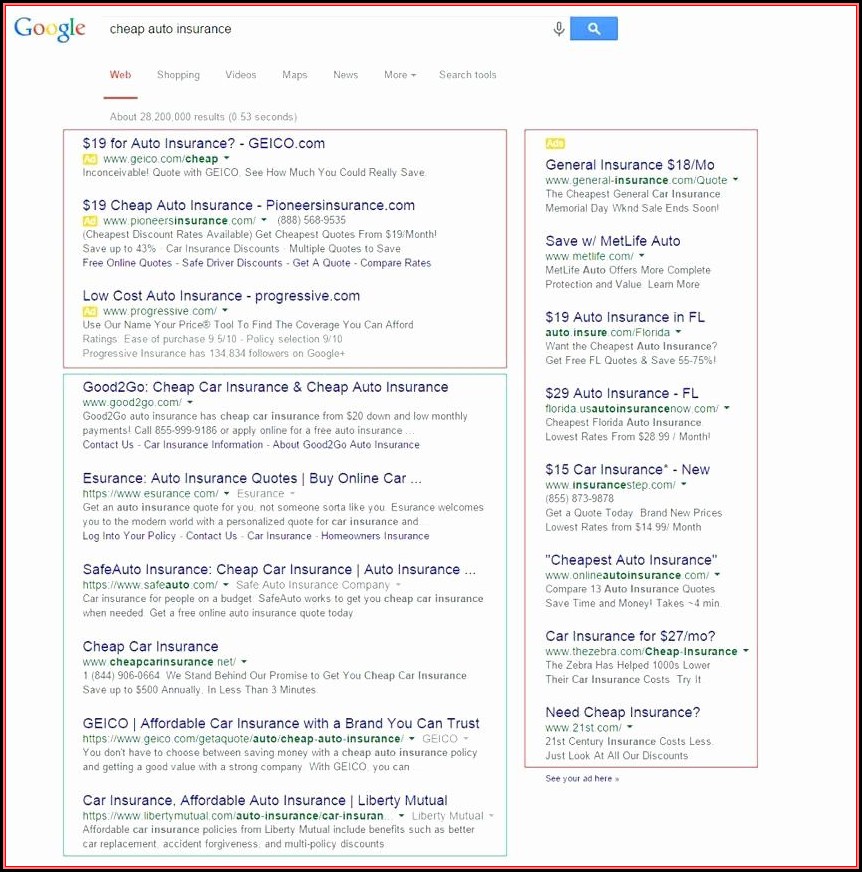The height and width of the screenshot is (872, 862).
Task: Switch to the Shopping tab
Action: tap(178, 75)
